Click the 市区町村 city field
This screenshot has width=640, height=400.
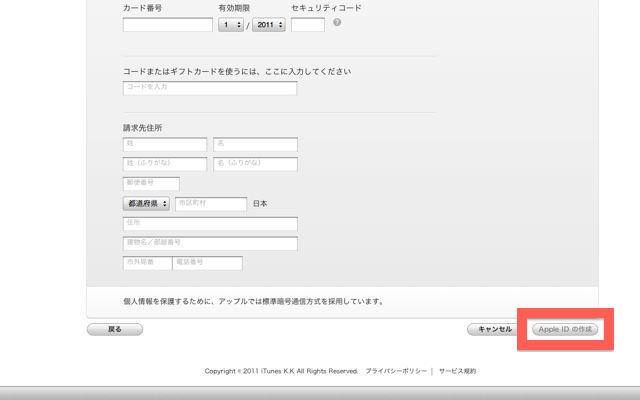click(211, 204)
